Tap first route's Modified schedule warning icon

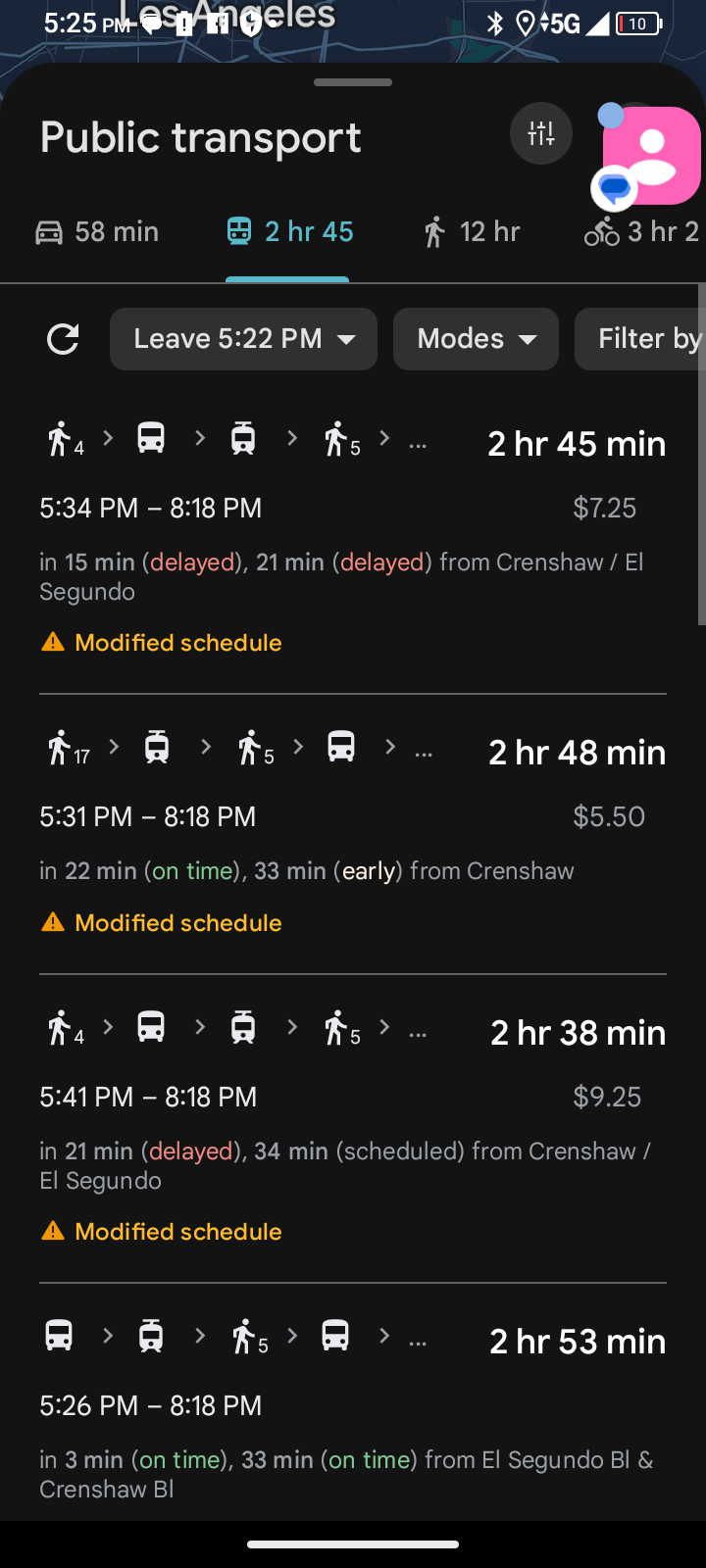click(x=53, y=643)
